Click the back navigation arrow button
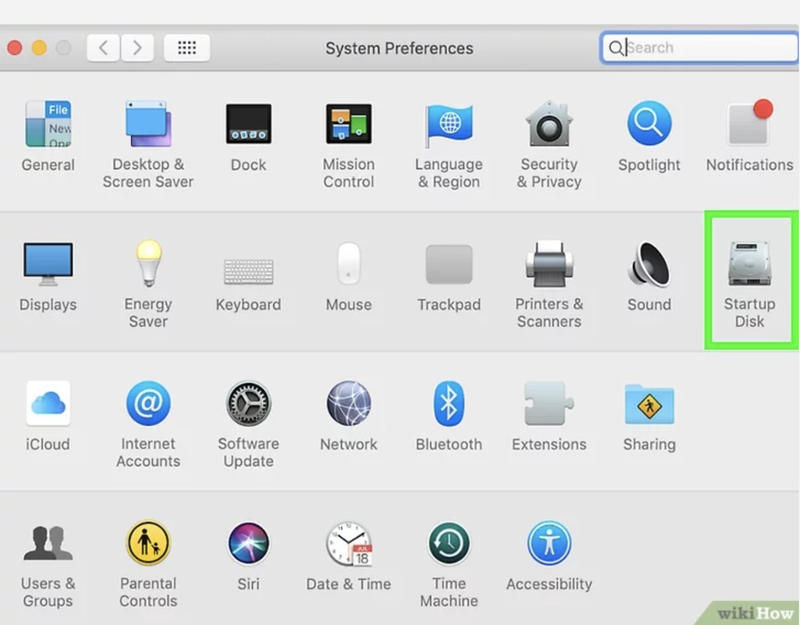The height and width of the screenshot is (625, 800). coord(103,47)
